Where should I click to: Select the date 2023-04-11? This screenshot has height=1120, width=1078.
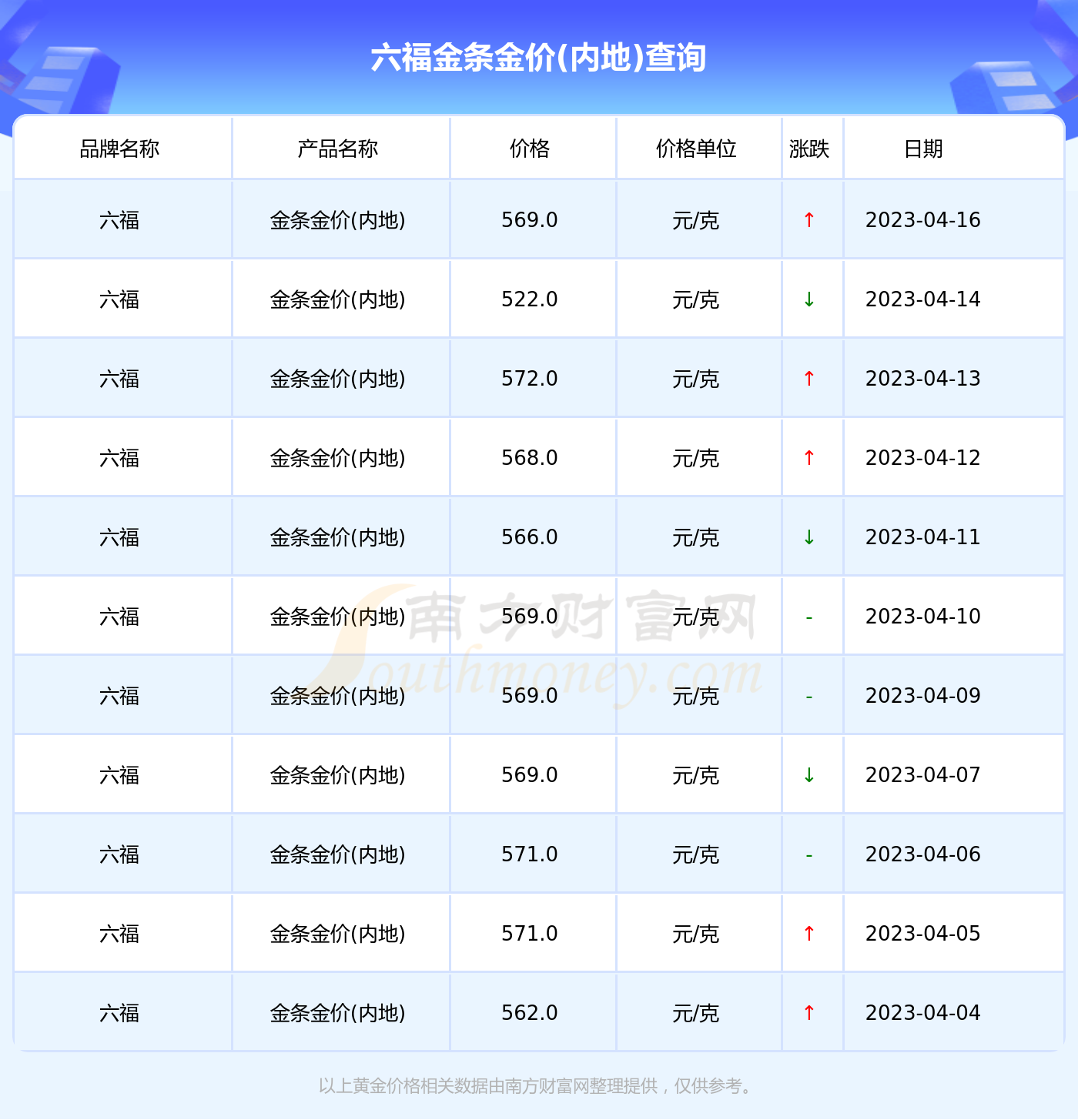(923, 537)
